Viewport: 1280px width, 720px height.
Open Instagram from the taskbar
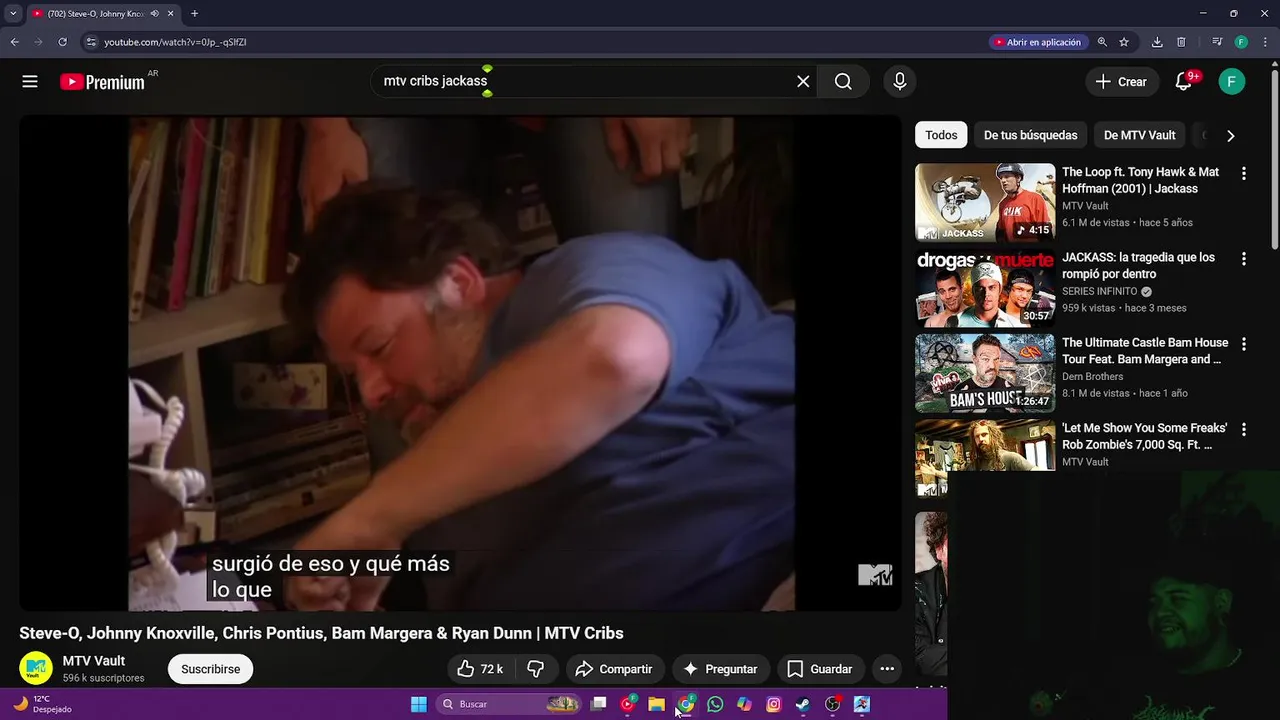pyautogui.click(x=773, y=704)
